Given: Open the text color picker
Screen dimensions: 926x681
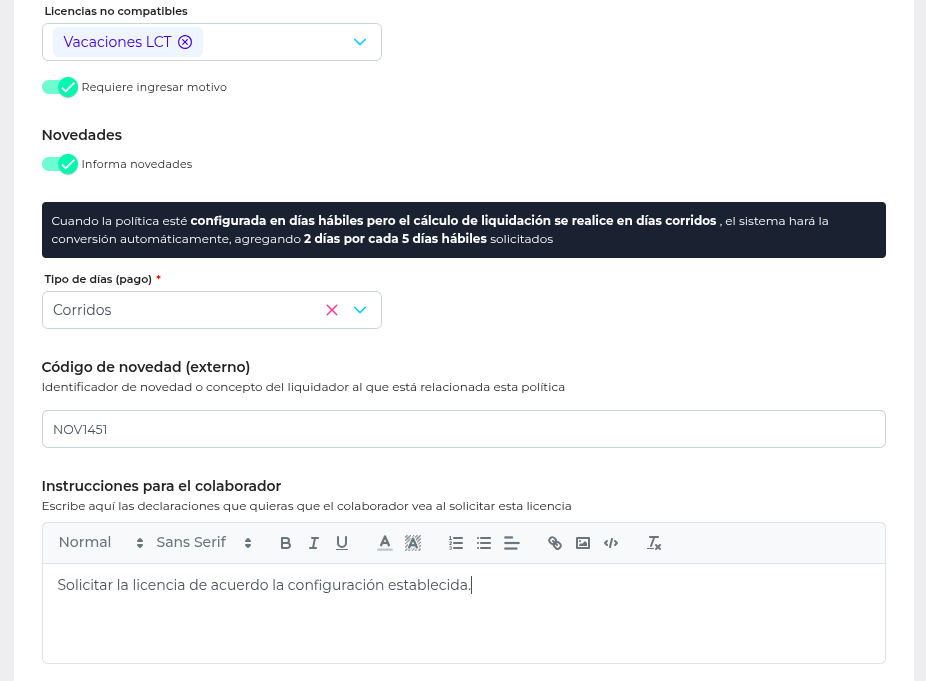Looking at the screenshot, I should coord(384,543).
